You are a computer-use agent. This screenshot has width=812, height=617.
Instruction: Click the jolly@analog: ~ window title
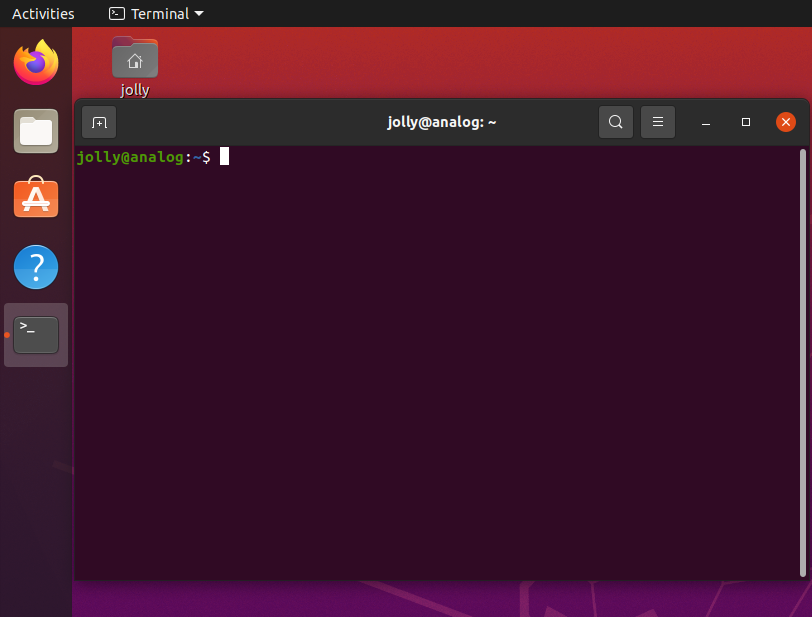442,122
